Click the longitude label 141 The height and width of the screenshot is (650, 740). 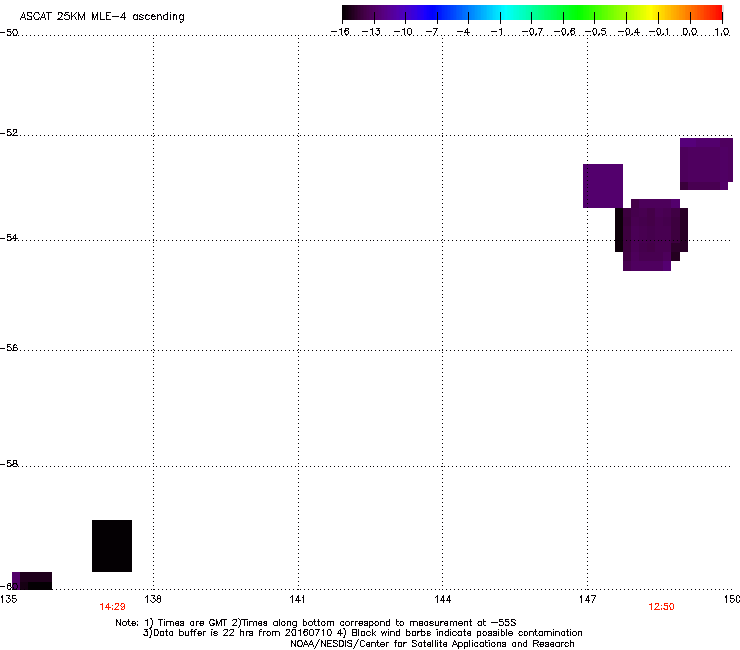(297, 599)
